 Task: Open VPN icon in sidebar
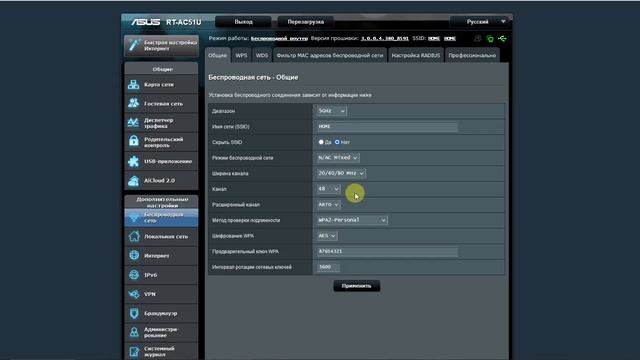(x=133, y=294)
